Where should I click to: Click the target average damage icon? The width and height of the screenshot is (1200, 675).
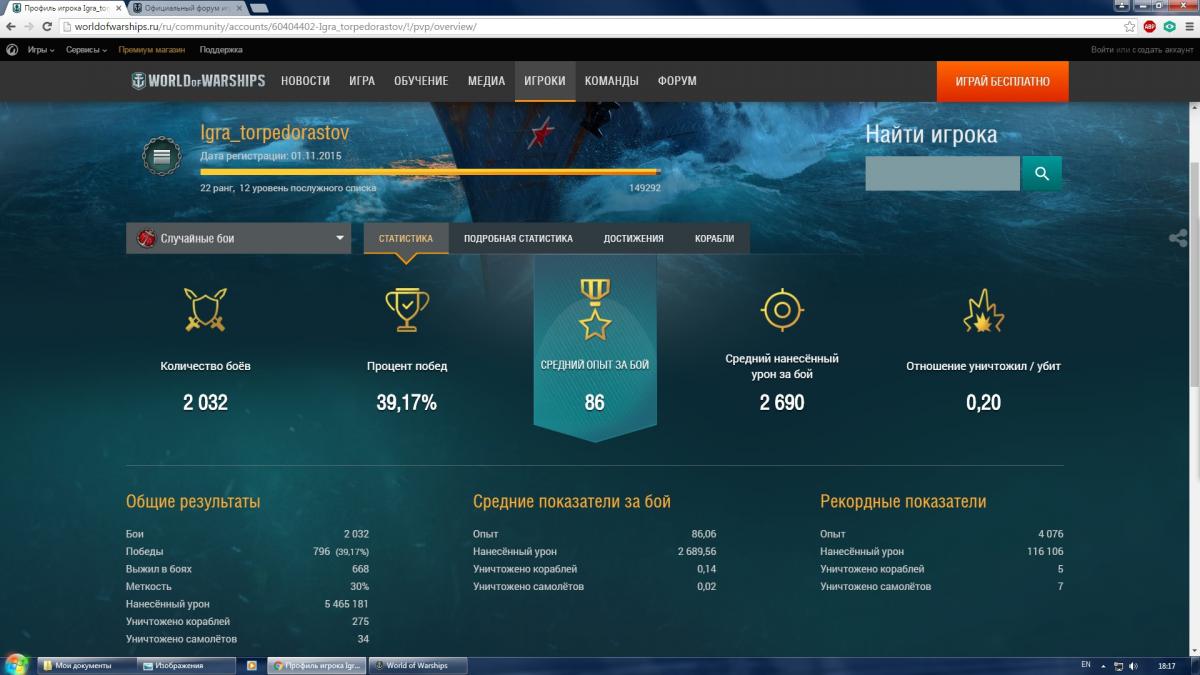click(x=782, y=309)
